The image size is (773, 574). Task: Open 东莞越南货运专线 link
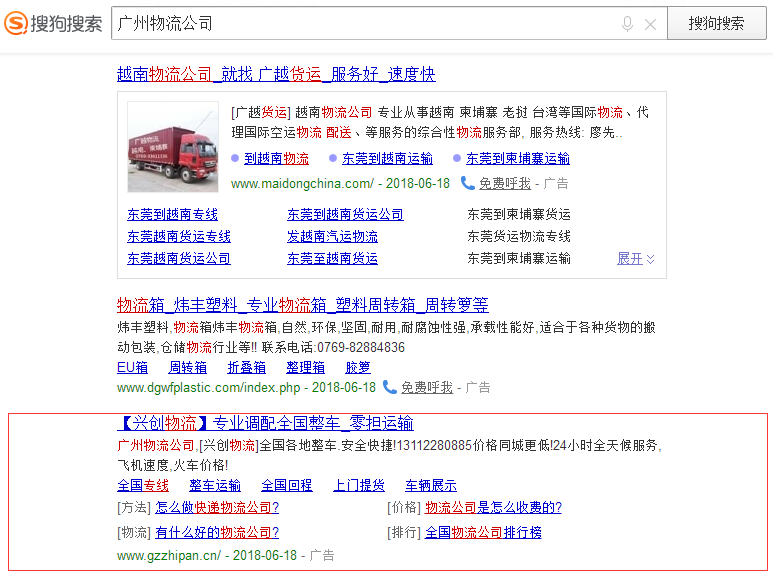pos(179,237)
